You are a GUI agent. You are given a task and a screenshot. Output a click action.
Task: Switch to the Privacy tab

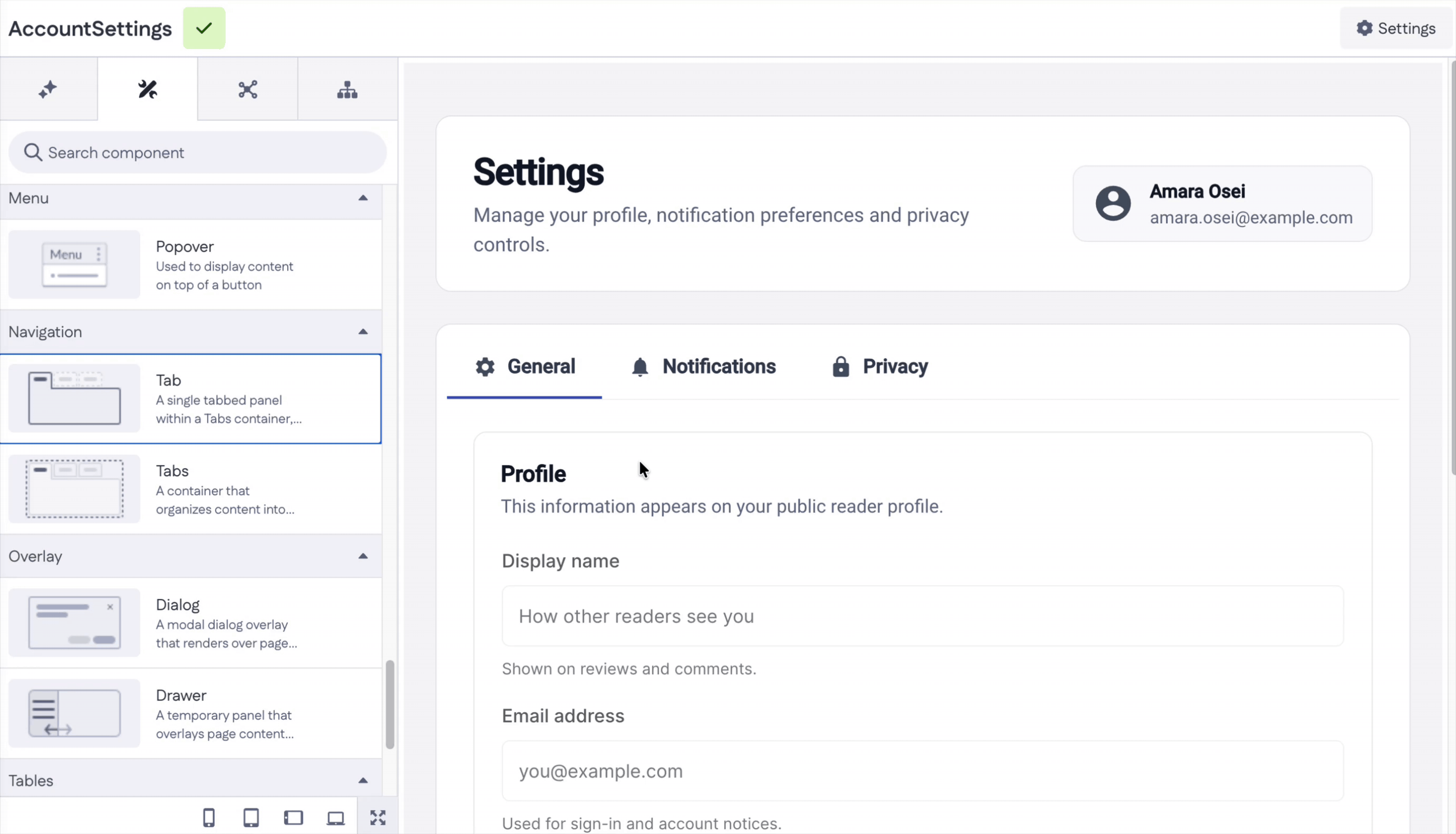coord(880,366)
